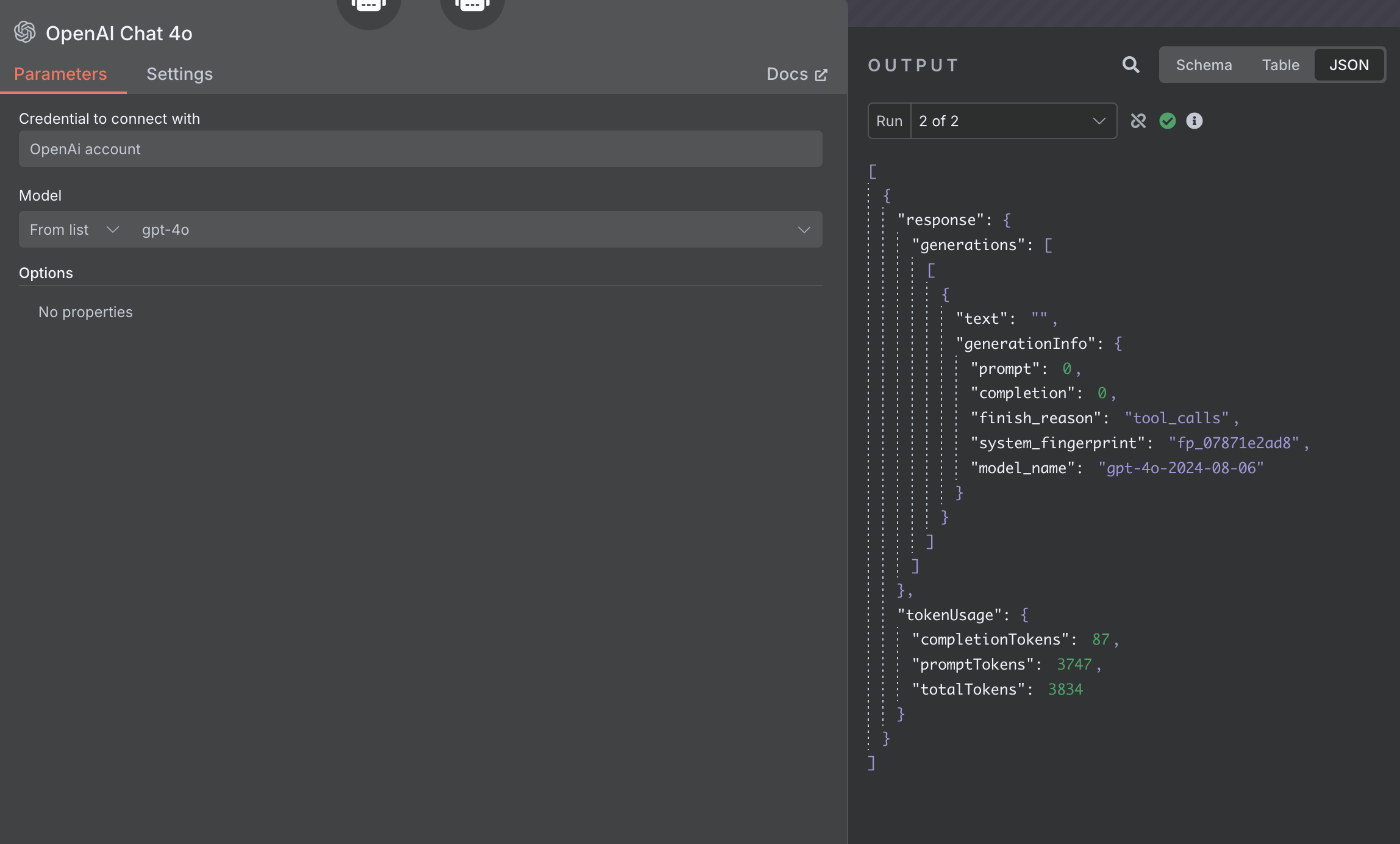Click the OpenAI Chat 4o node title
This screenshot has width=1400, height=844.
click(x=119, y=34)
